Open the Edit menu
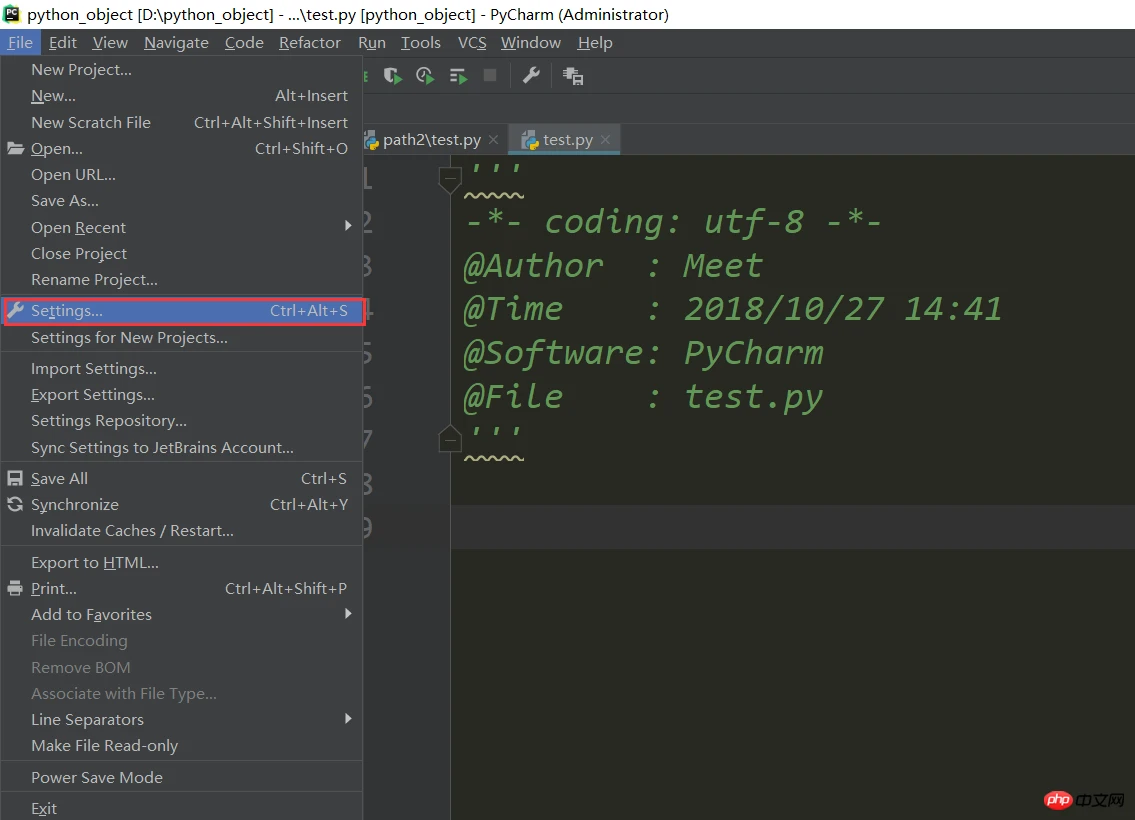The height and width of the screenshot is (820, 1135). pos(62,43)
